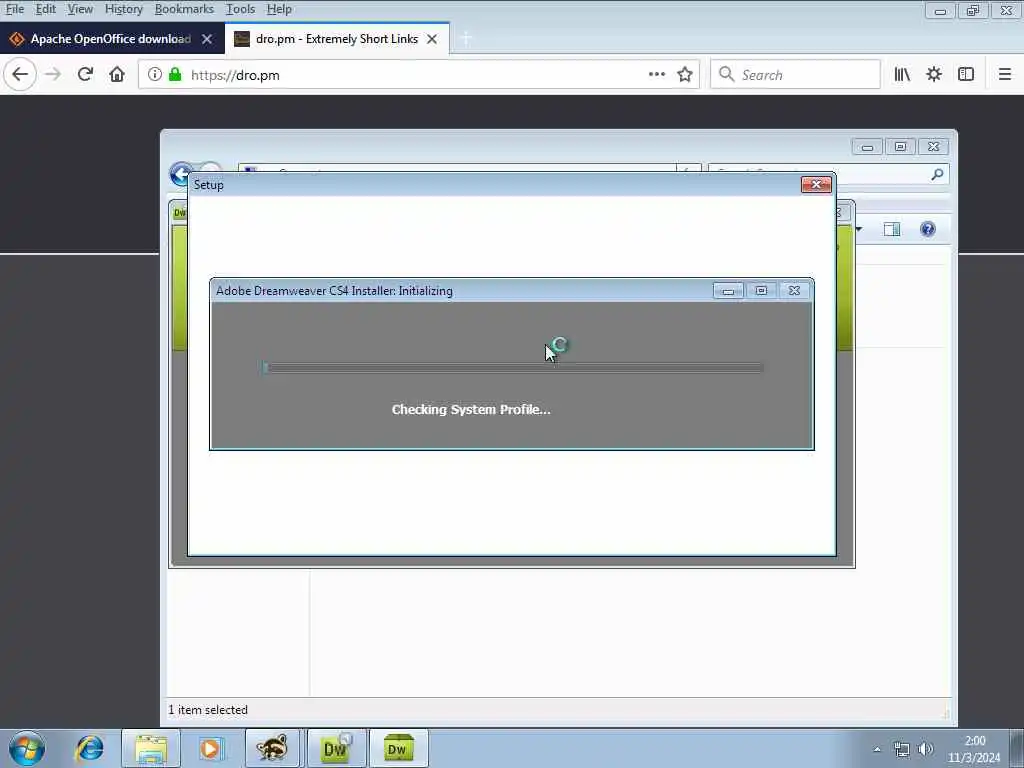This screenshot has width=1024, height=768.
Task: Expand the Explorer view options dropdown arrow
Action: click(x=859, y=229)
